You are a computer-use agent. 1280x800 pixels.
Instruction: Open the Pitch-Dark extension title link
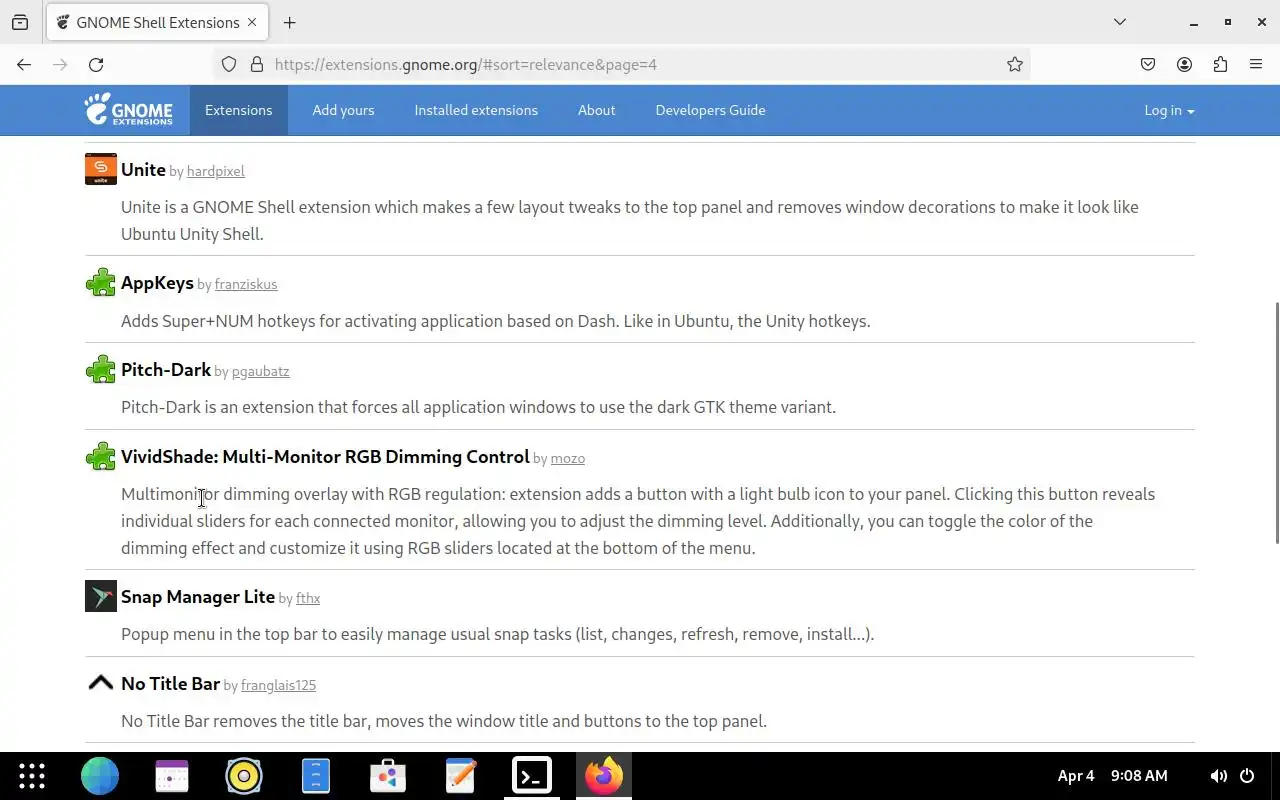pyautogui.click(x=166, y=370)
